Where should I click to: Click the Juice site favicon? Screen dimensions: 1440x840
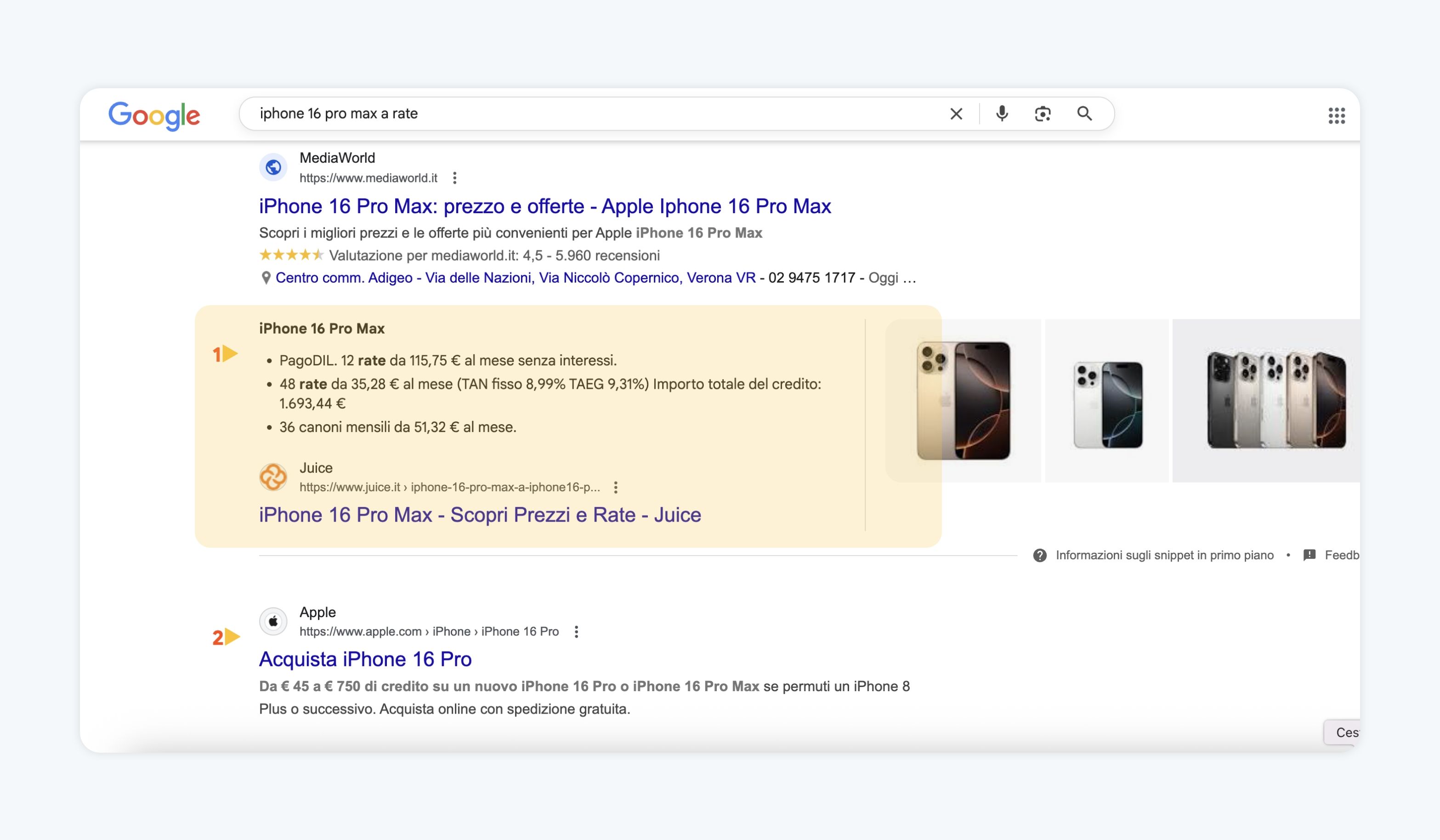coord(273,477)
